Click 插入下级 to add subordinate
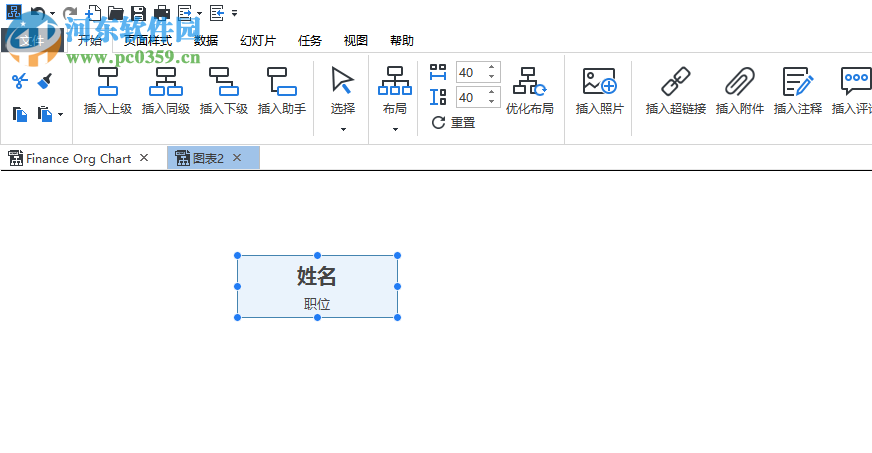This screenshot has height=453, width=872. [224, 91]
